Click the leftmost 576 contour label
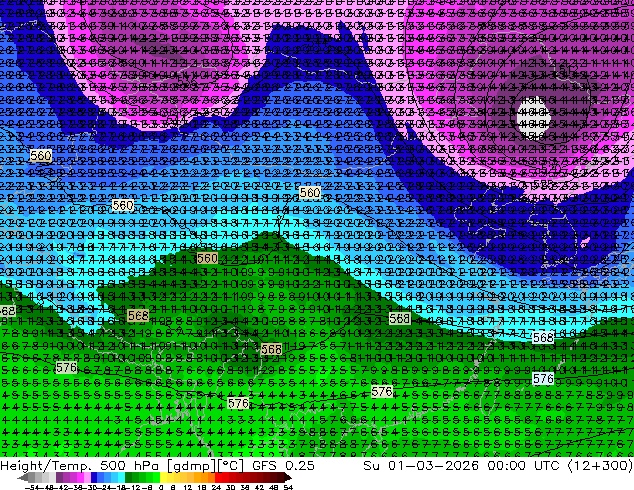 tap(67, 368)
